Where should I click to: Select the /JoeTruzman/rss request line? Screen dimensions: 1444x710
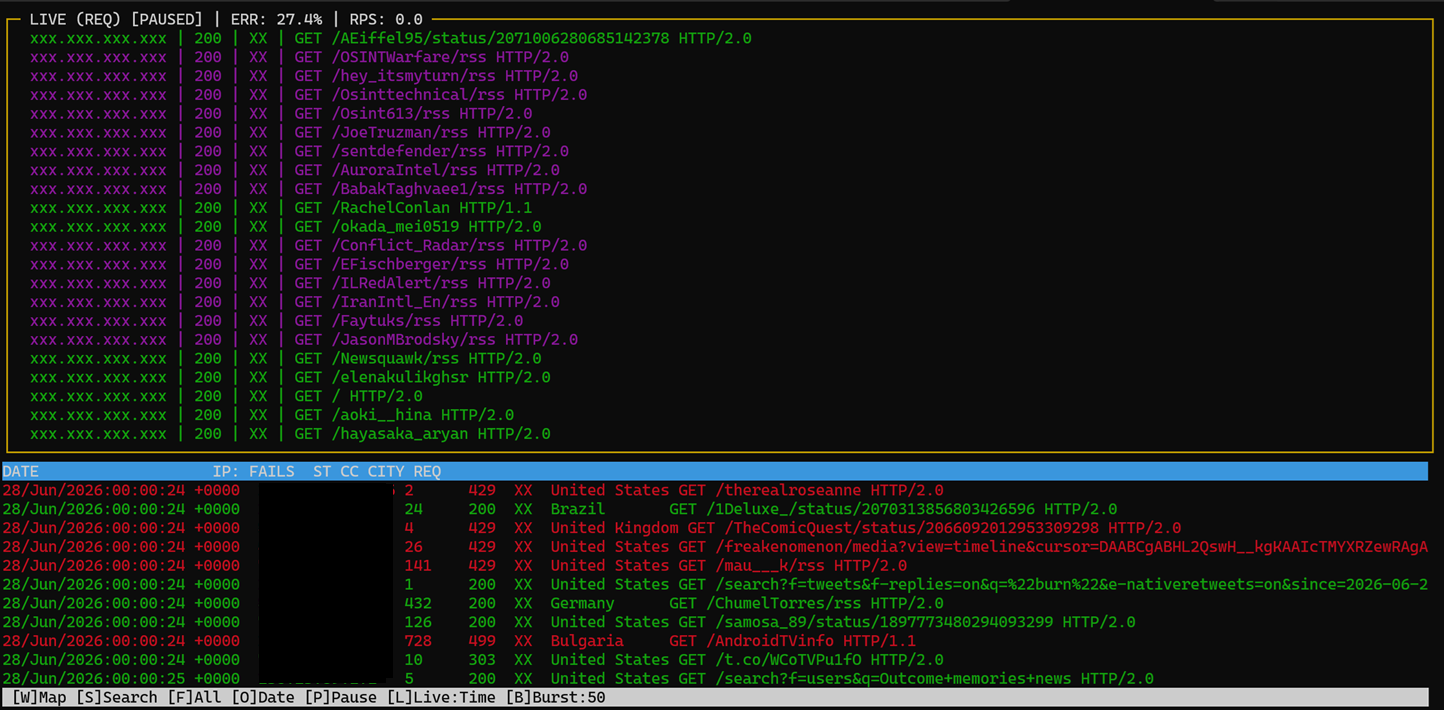click(290, 132)
